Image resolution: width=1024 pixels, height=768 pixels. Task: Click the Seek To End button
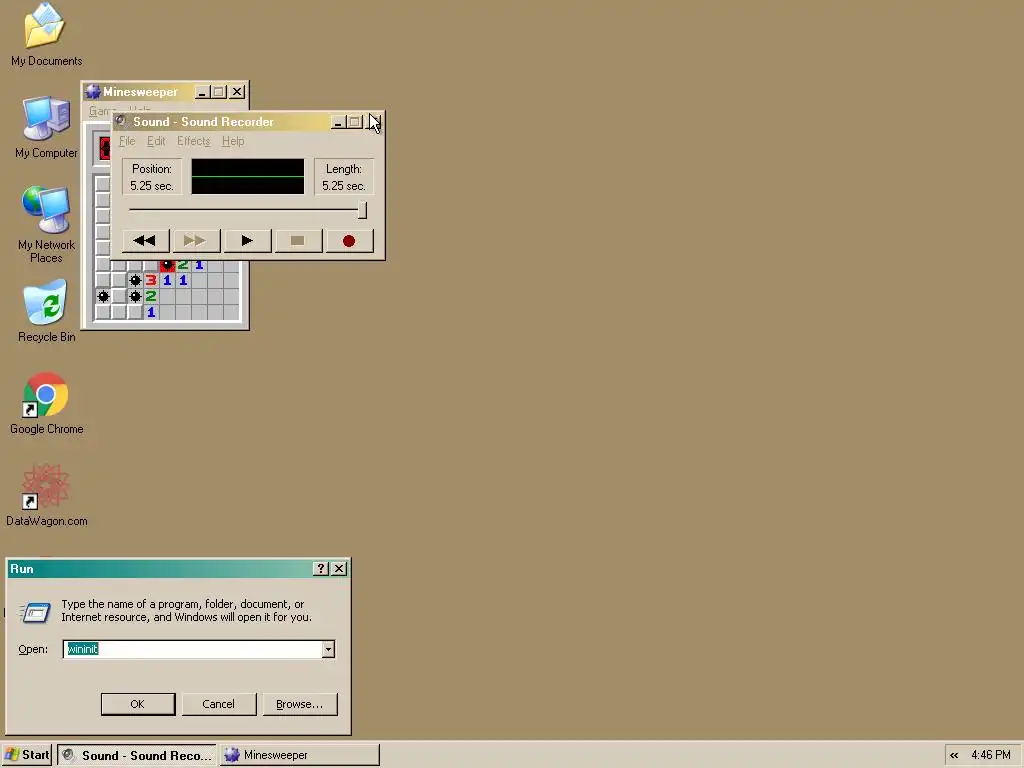(x=196, y=241)
